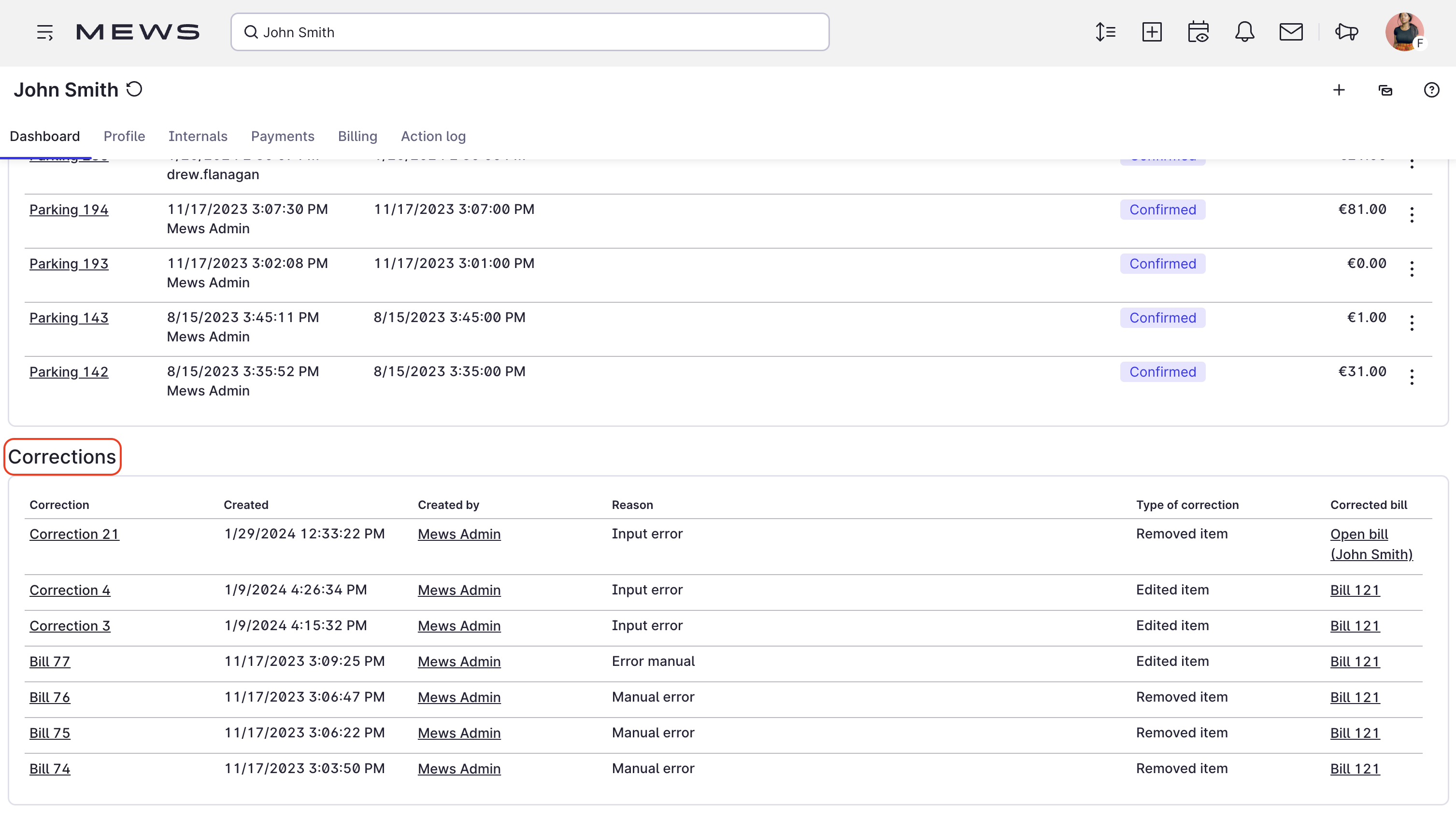1456x818 pixels.
Task: Open Correction 21 details
Action: point(74,534)
